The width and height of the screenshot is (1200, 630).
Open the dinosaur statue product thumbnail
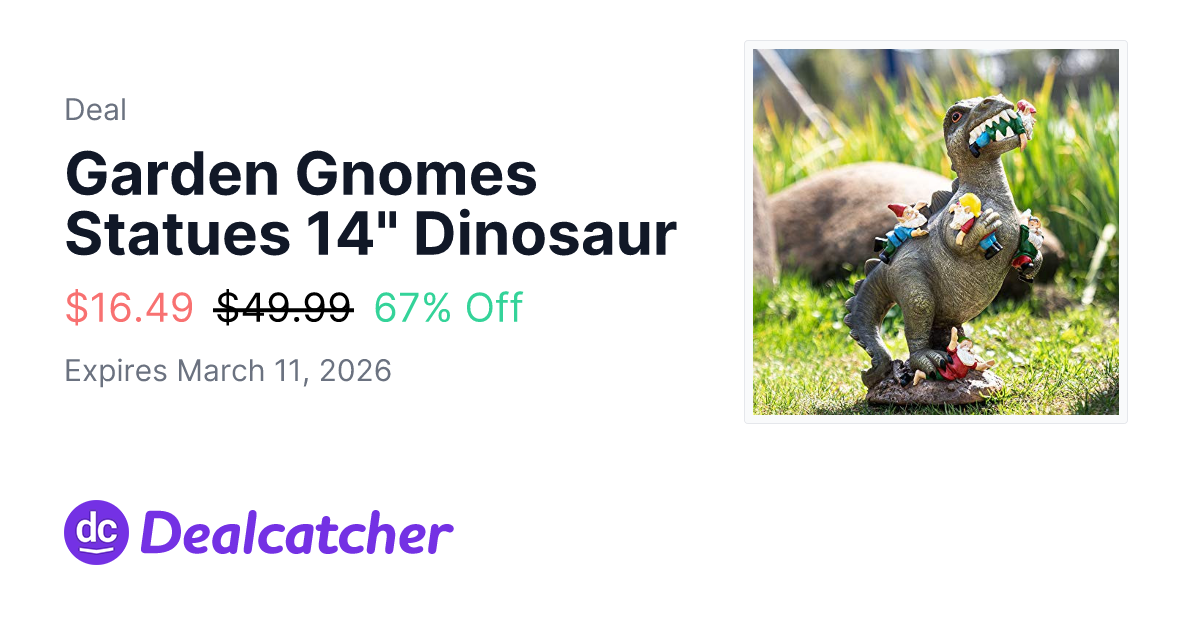point(935,232)
